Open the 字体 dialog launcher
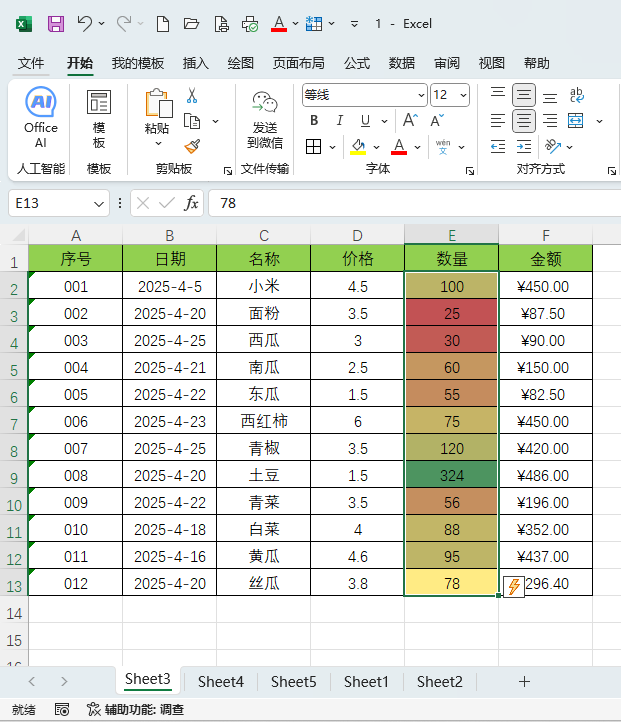 [x=470, y=171]
